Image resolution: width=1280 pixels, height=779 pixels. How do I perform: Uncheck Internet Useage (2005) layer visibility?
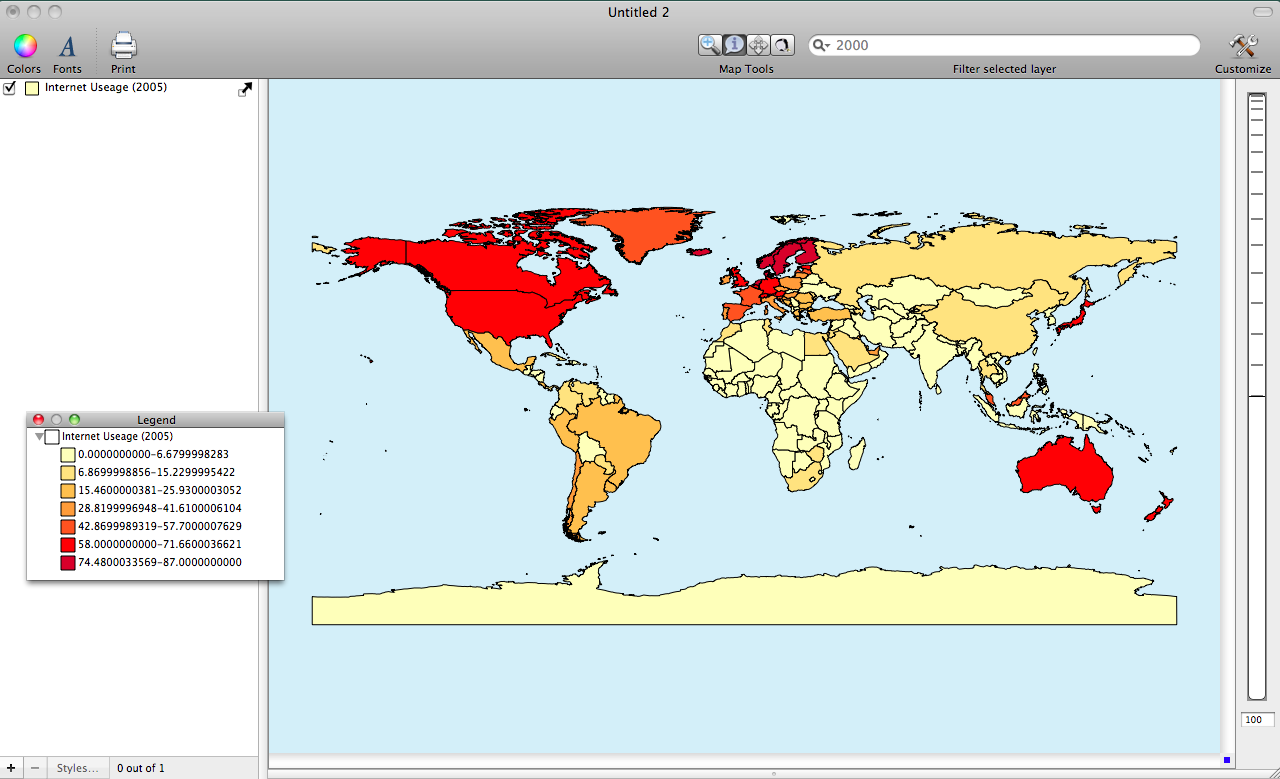[x=10, y=88]
